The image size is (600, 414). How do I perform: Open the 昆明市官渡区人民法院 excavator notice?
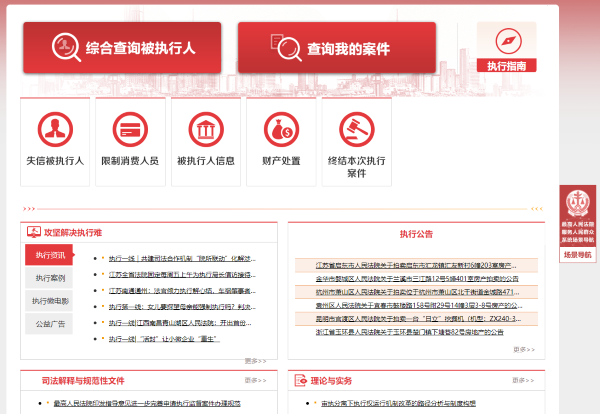[x=418, y=319]
